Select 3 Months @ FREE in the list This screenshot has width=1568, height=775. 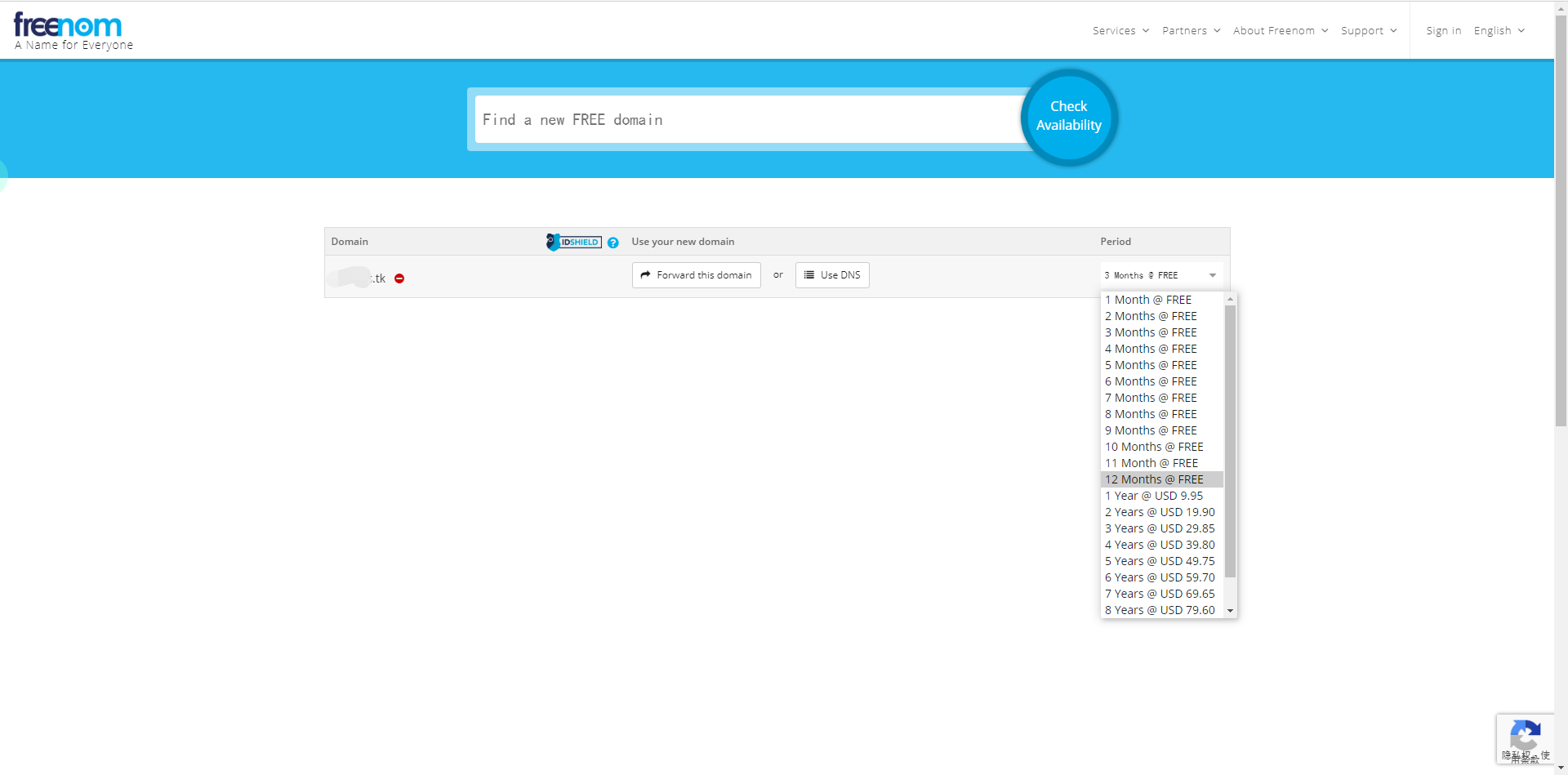[x=1162, y=332]
